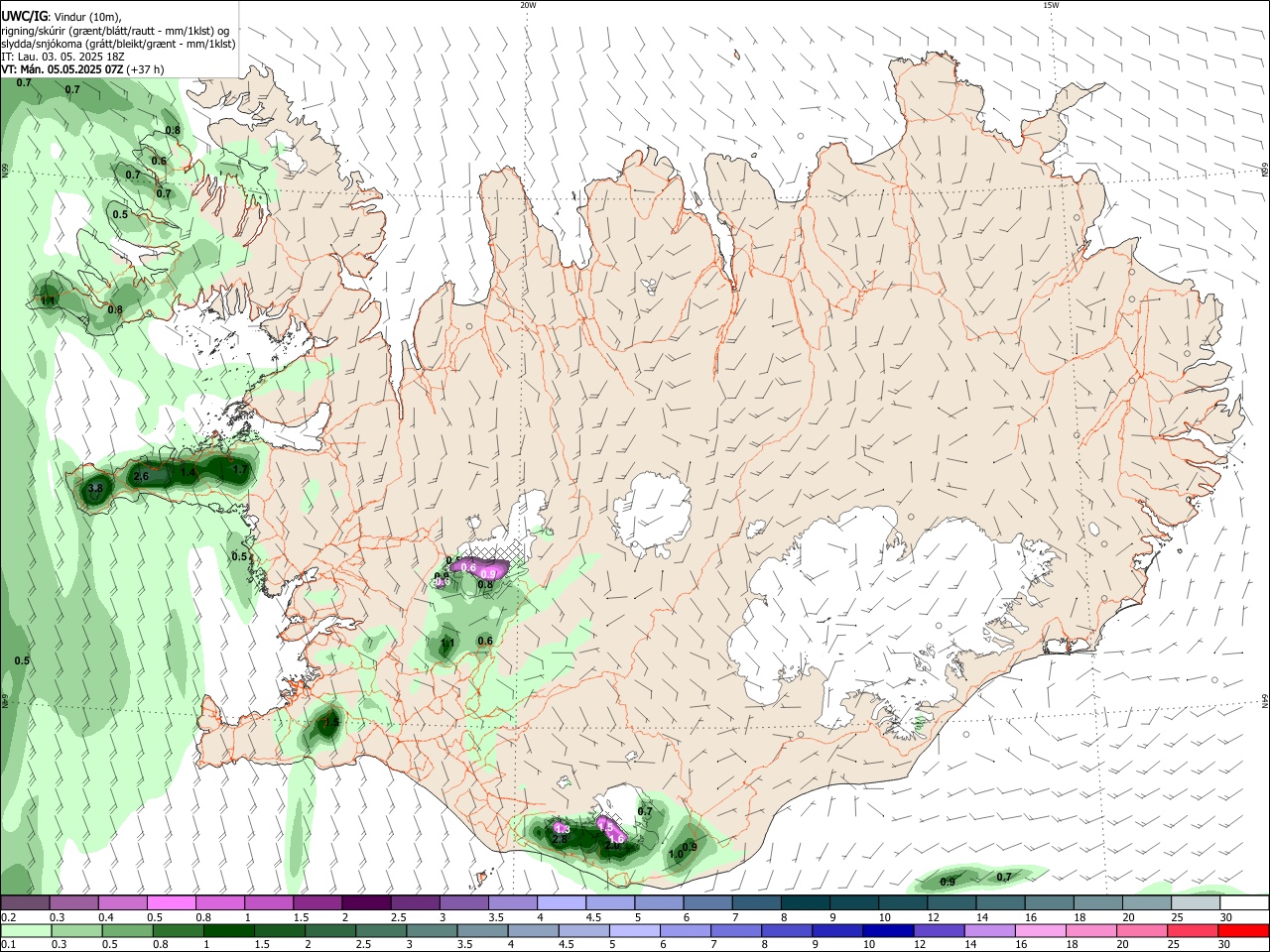Click the 2.6 precipitation value on the map
This screenshot has height=952, width=1270.
141,477
